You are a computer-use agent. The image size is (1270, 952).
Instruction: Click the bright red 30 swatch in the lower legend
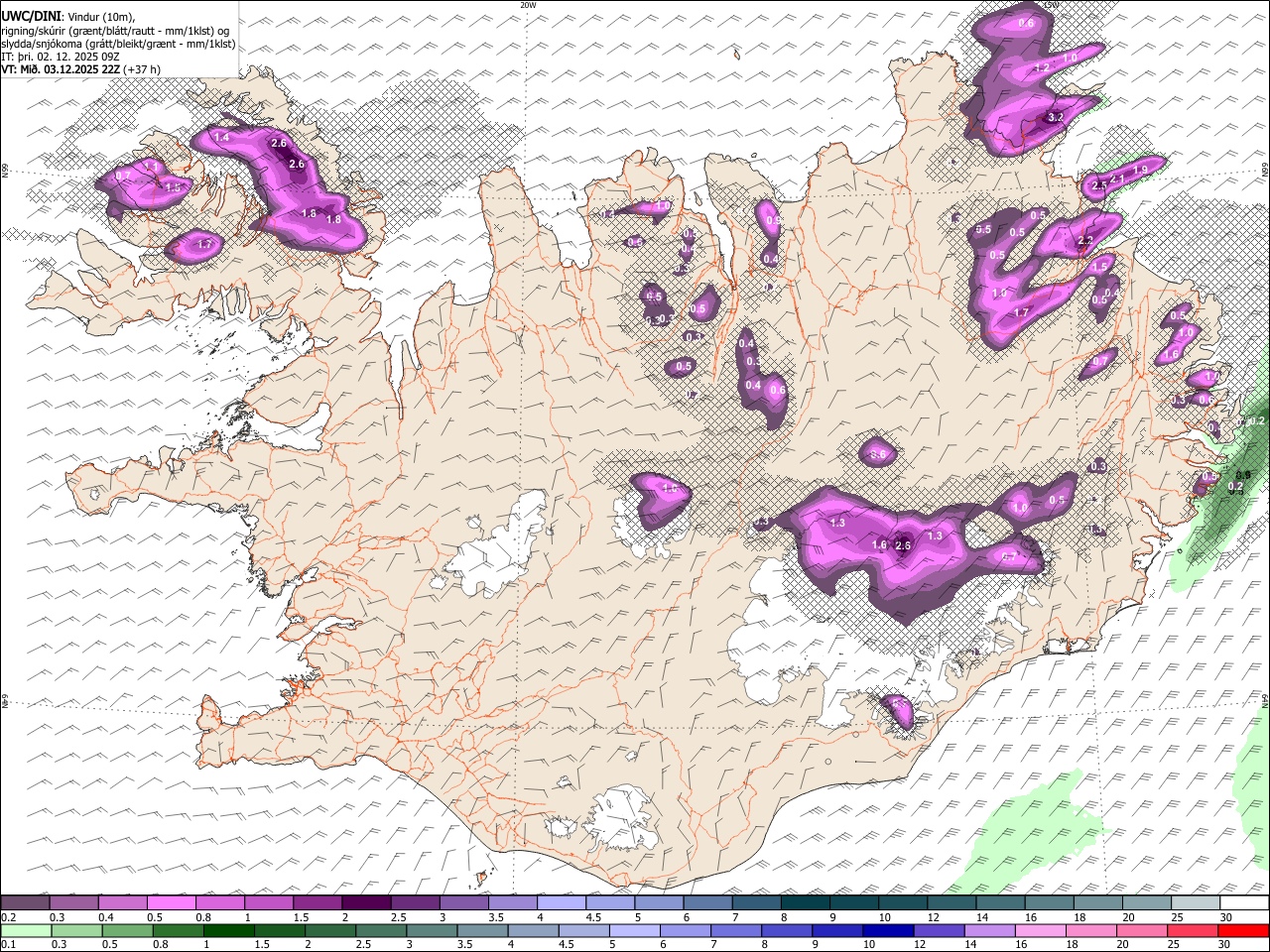(1243, 930)
